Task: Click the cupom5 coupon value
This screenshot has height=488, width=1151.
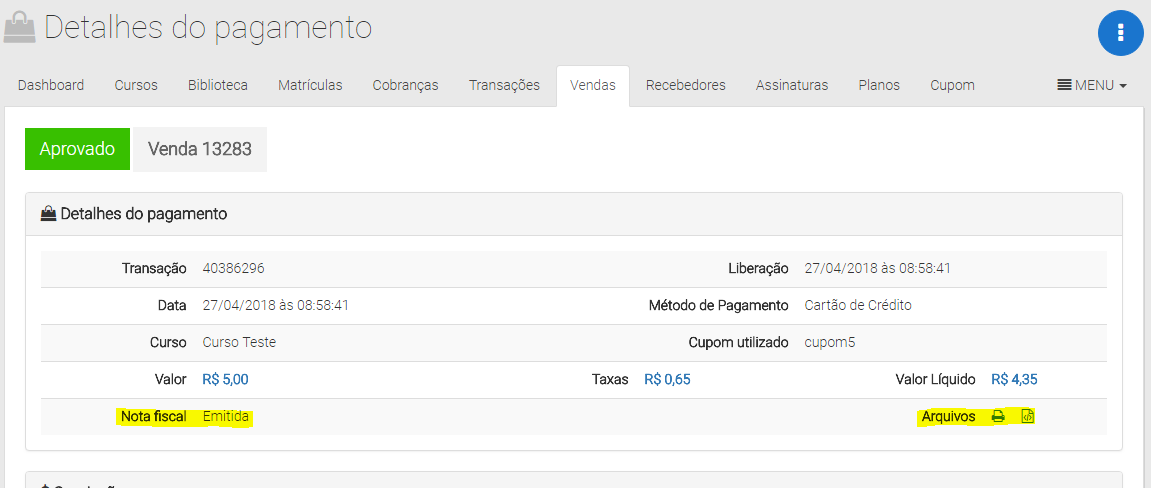Action: pos(829,342)
